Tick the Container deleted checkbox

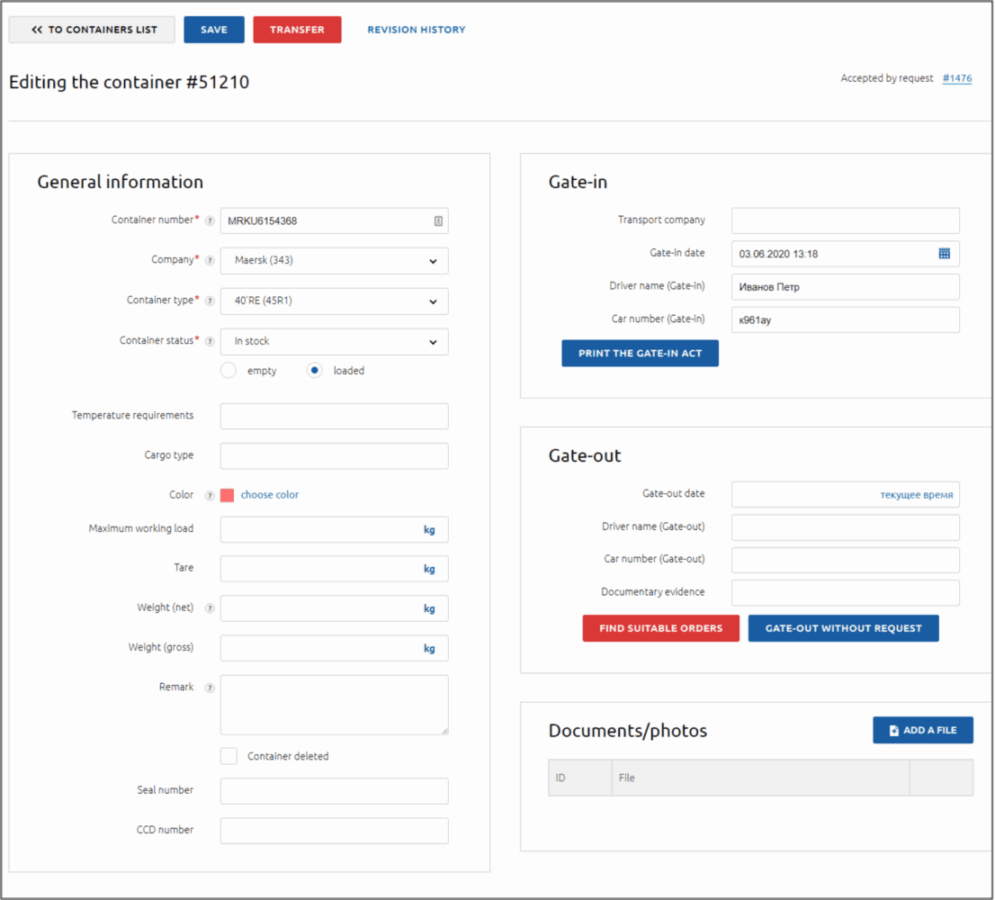coord(229,756)
